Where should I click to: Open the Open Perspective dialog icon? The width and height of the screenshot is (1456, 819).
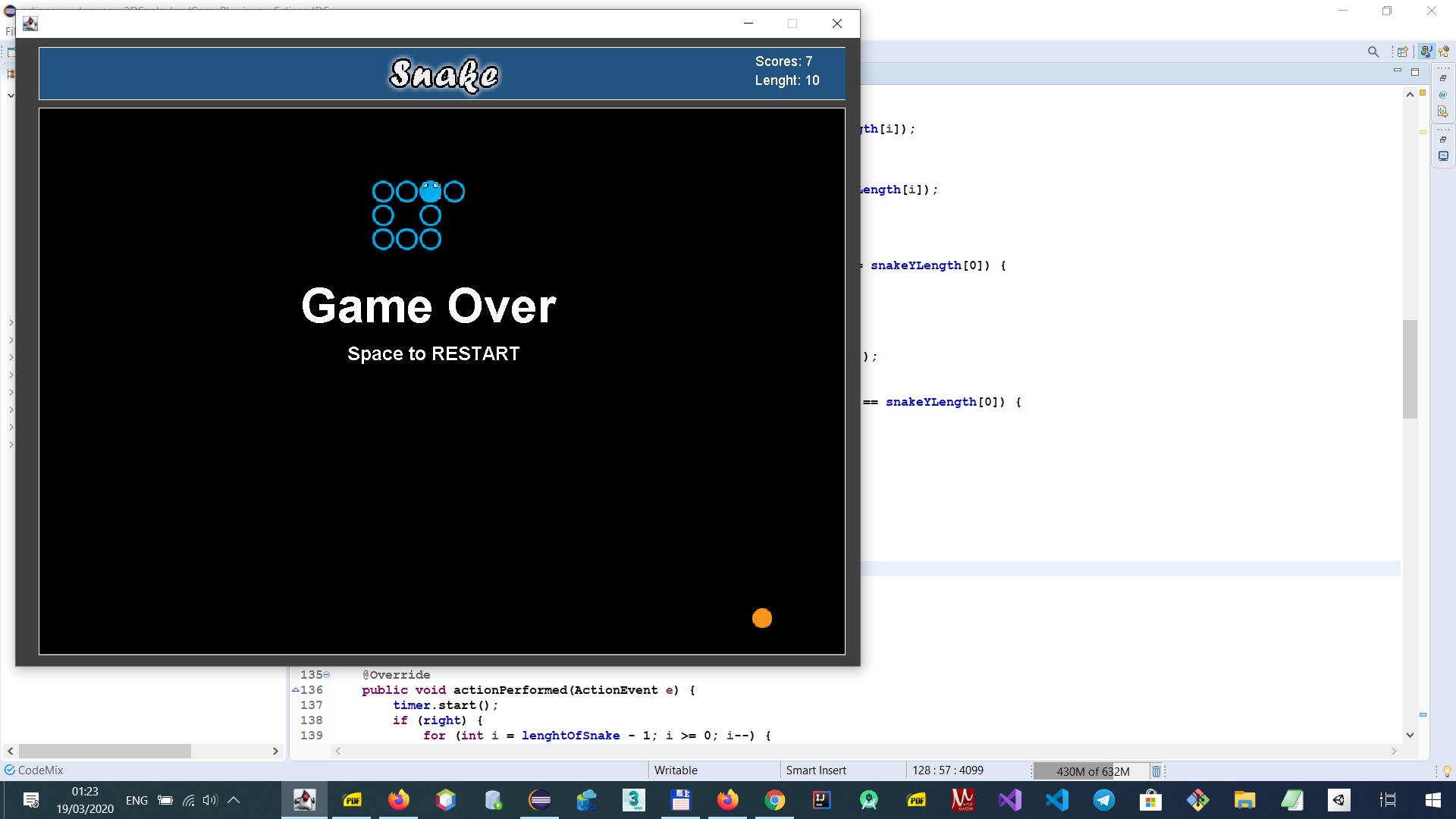[x=1402, y=52]
